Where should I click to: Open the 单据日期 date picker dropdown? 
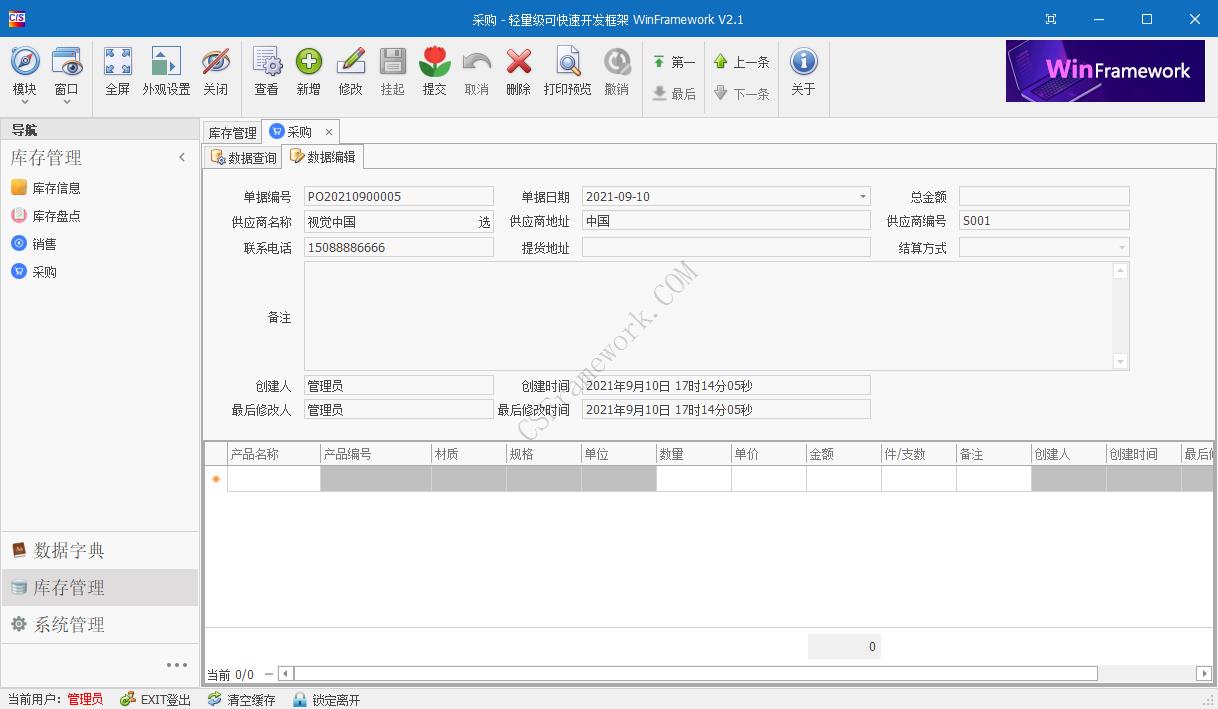[x=861, y=196]
